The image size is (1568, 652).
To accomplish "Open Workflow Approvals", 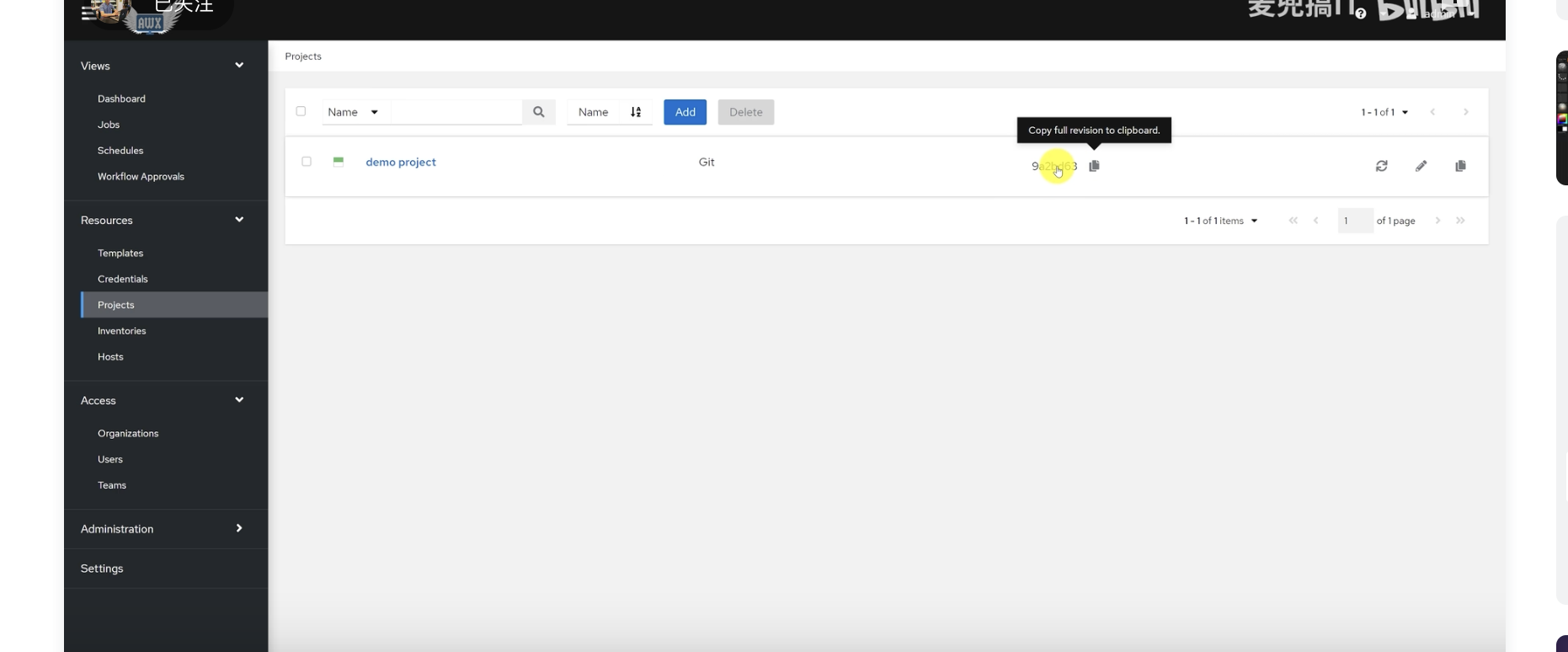I will tap(141, 177).
